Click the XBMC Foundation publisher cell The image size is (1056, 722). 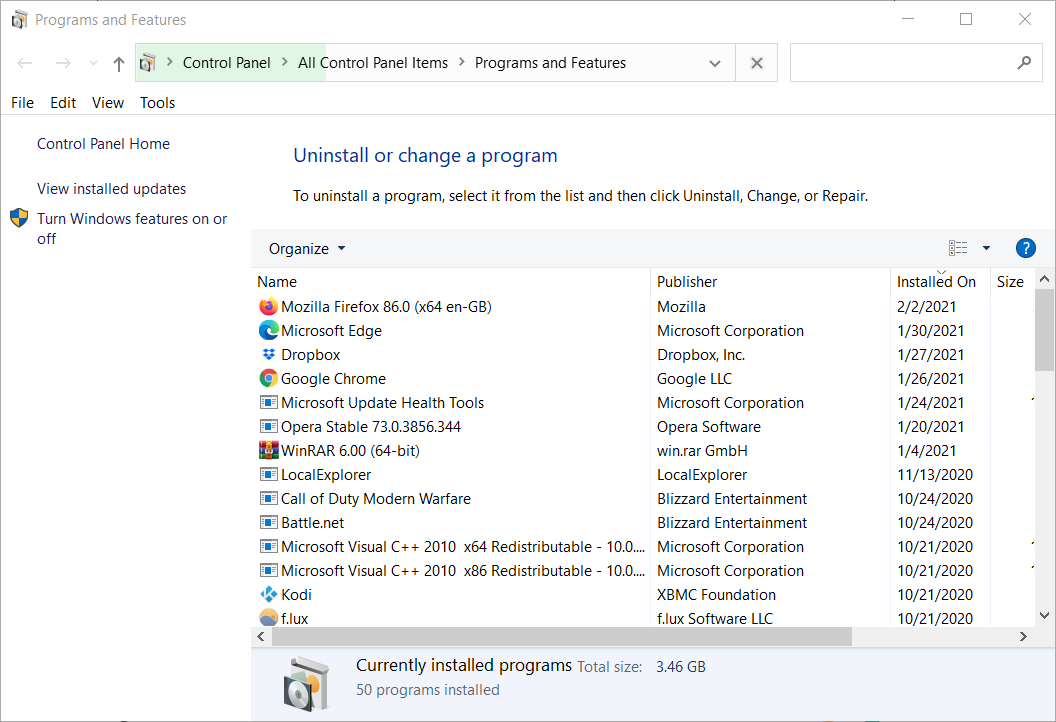pos(716,595)
